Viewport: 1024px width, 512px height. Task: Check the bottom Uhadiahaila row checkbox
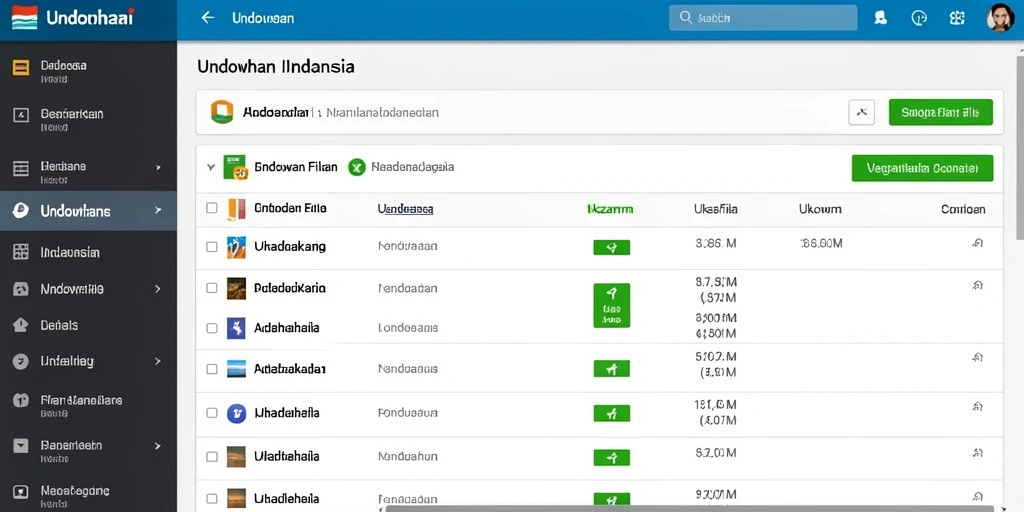pos(212,498)
